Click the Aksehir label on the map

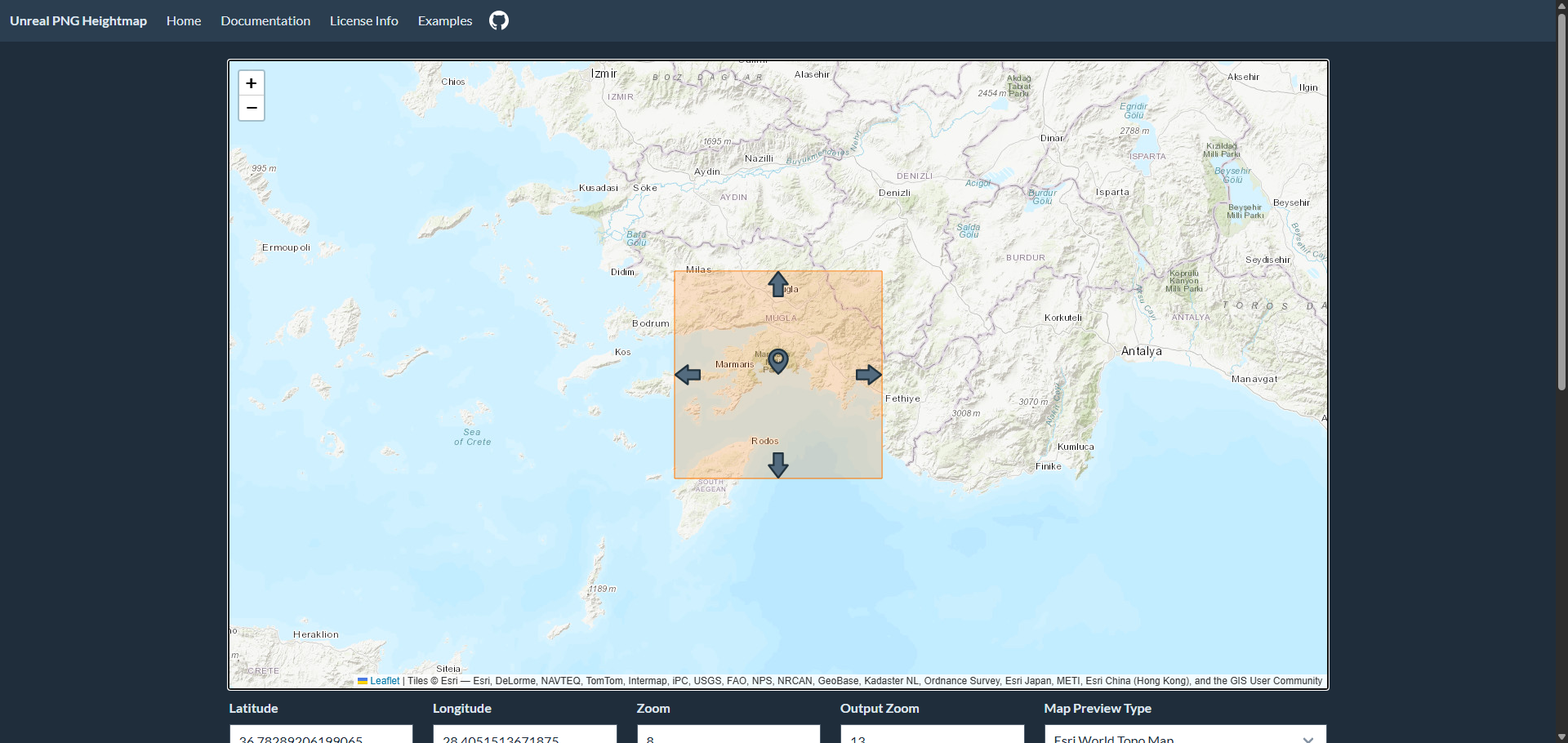[x=1243, y=77]
